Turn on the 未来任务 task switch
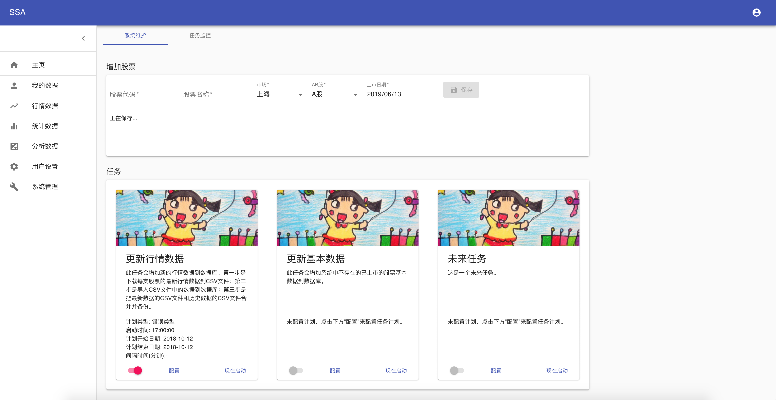776x400 pixels. click(x=455, y=370)
